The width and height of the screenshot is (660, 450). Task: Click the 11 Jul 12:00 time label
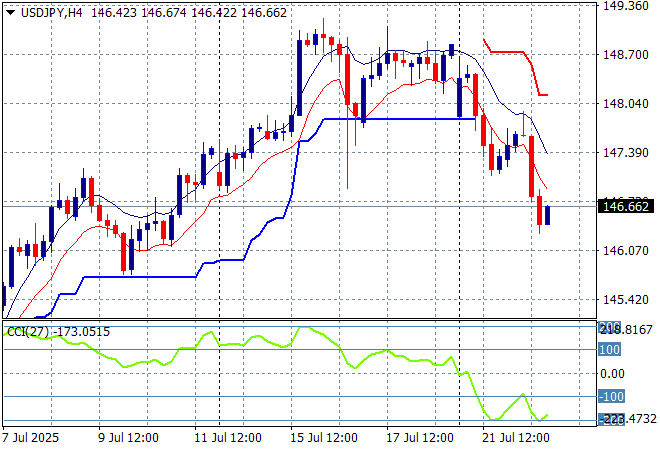(x=228, y=438)
